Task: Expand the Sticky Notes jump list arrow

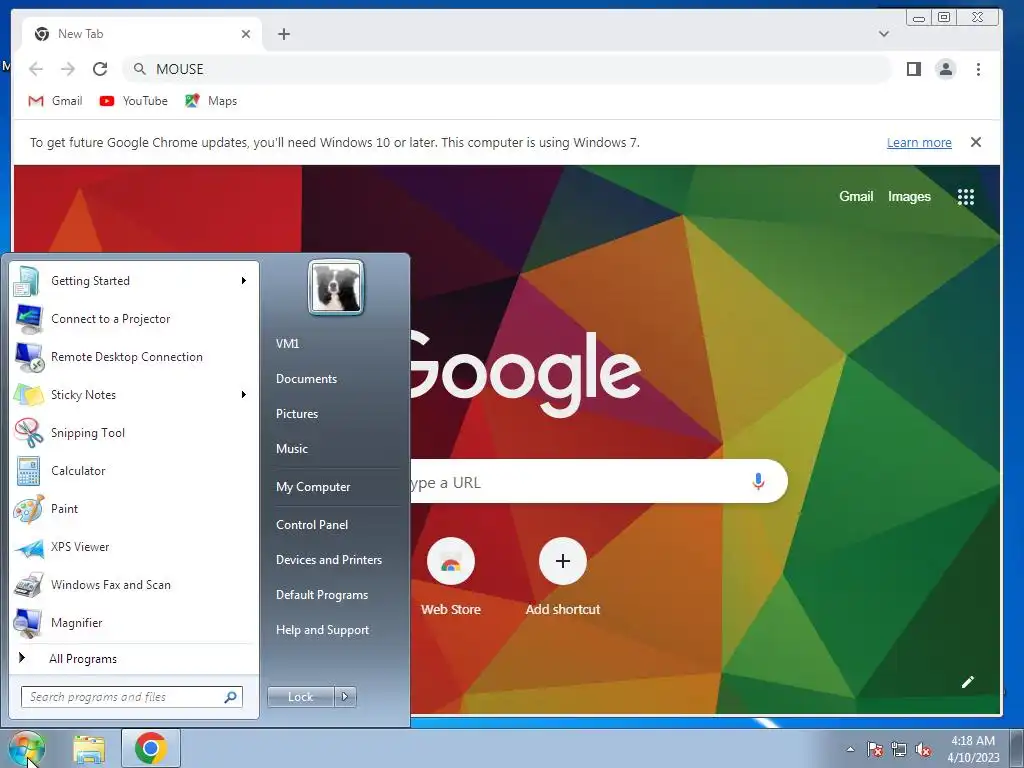Action: (244, 394)
